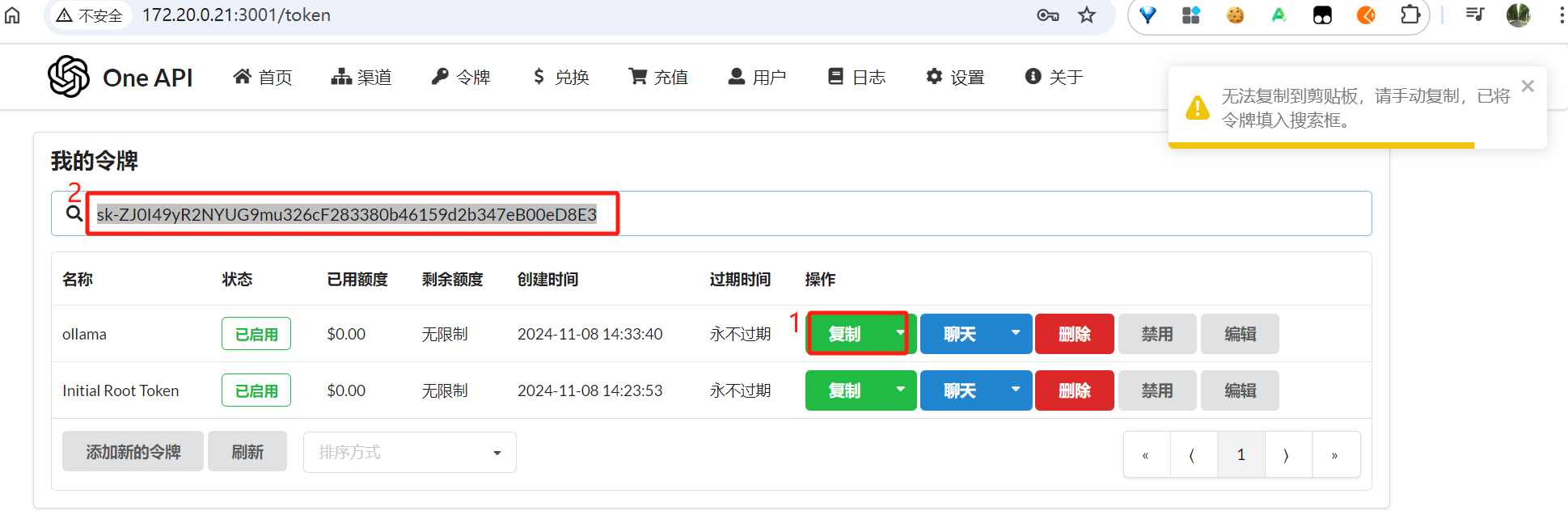Open the 兑换 redeem menu
This screenshot has width=1568, height=519.
click(x=560, y=77)
